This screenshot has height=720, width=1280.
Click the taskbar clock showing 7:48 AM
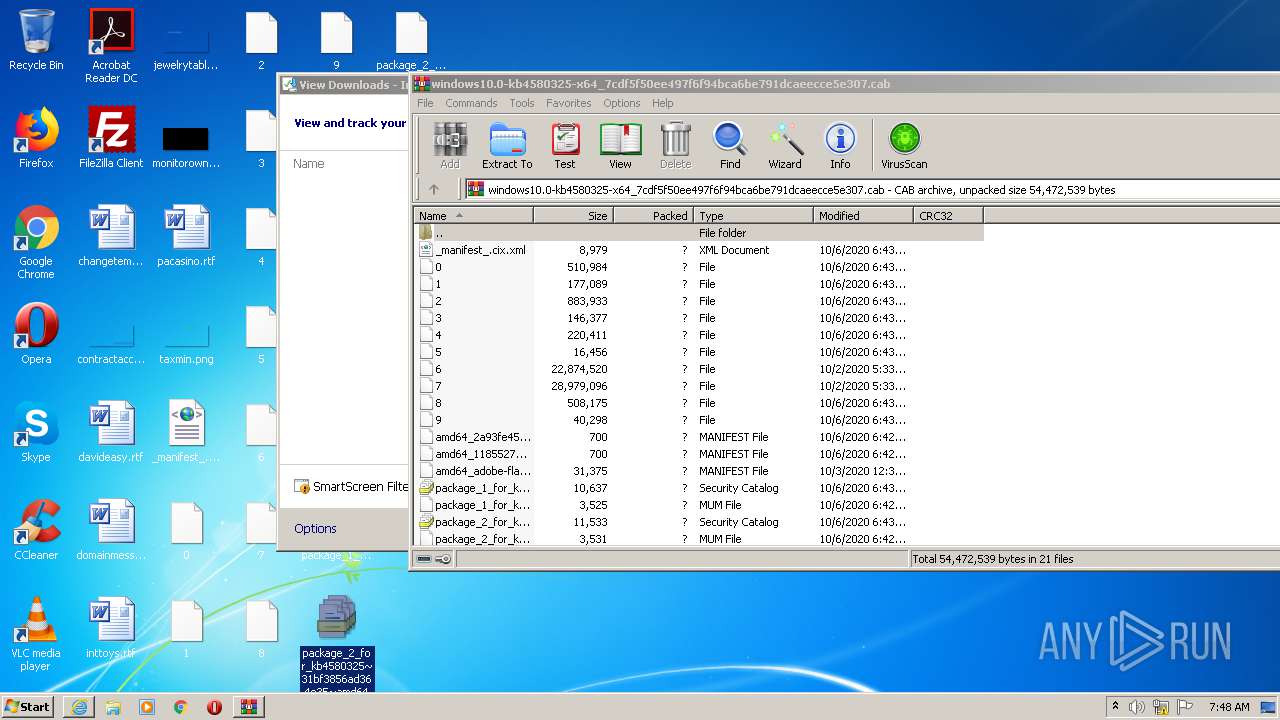coord(1229,707)
